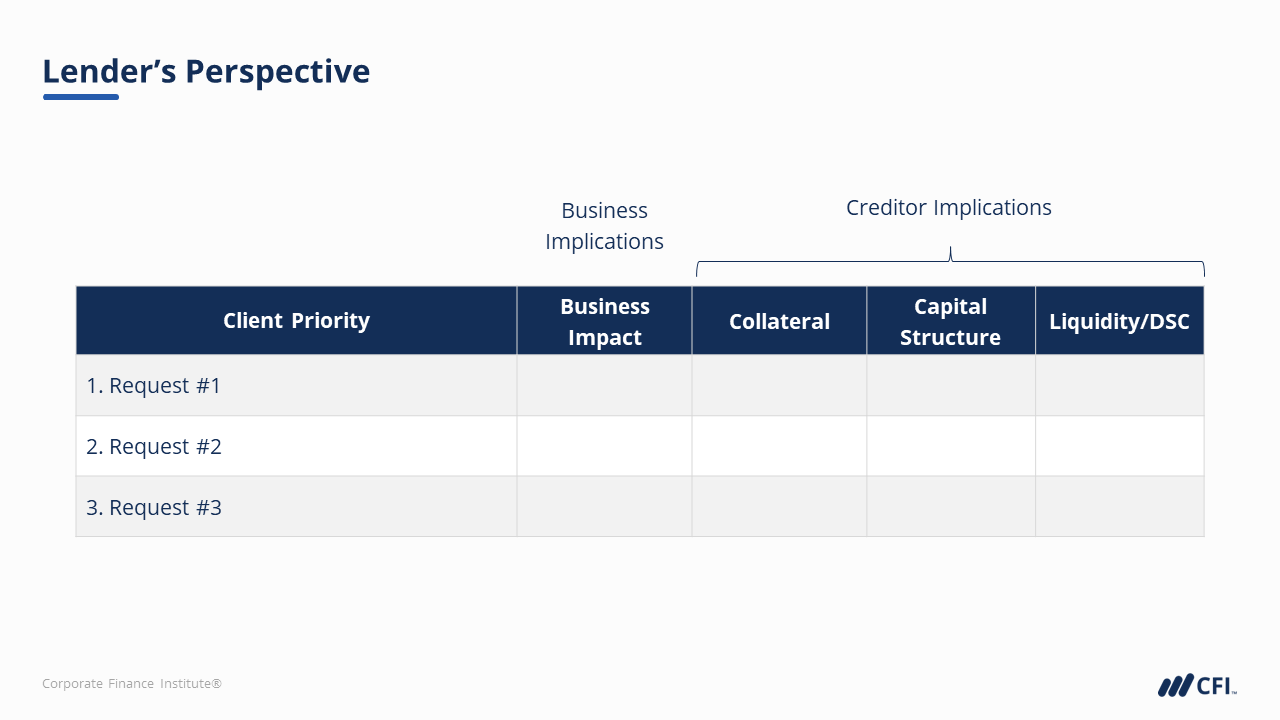Click Request #2 Collateral cell

point(779,446)
